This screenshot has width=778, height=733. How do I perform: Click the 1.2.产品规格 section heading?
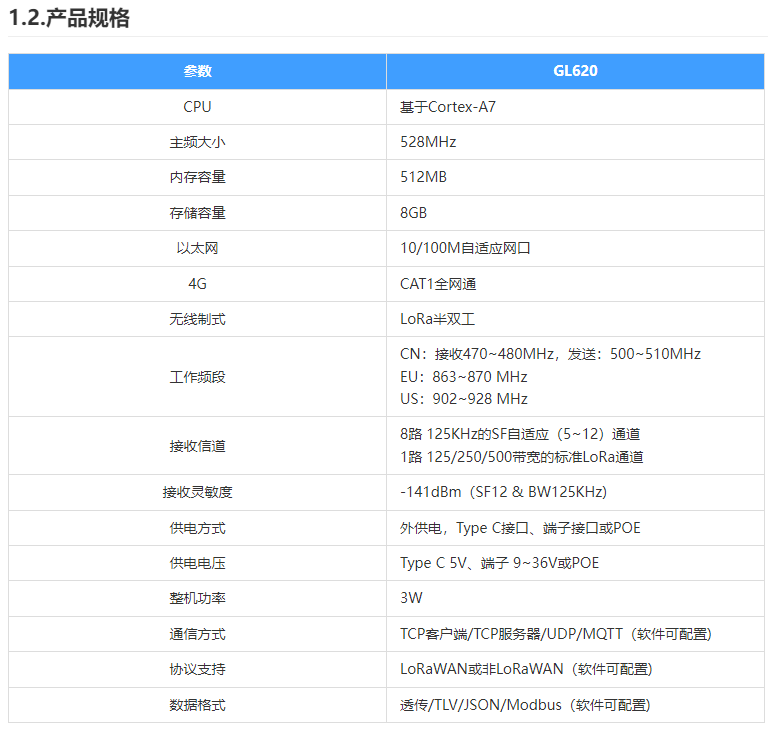69,18
